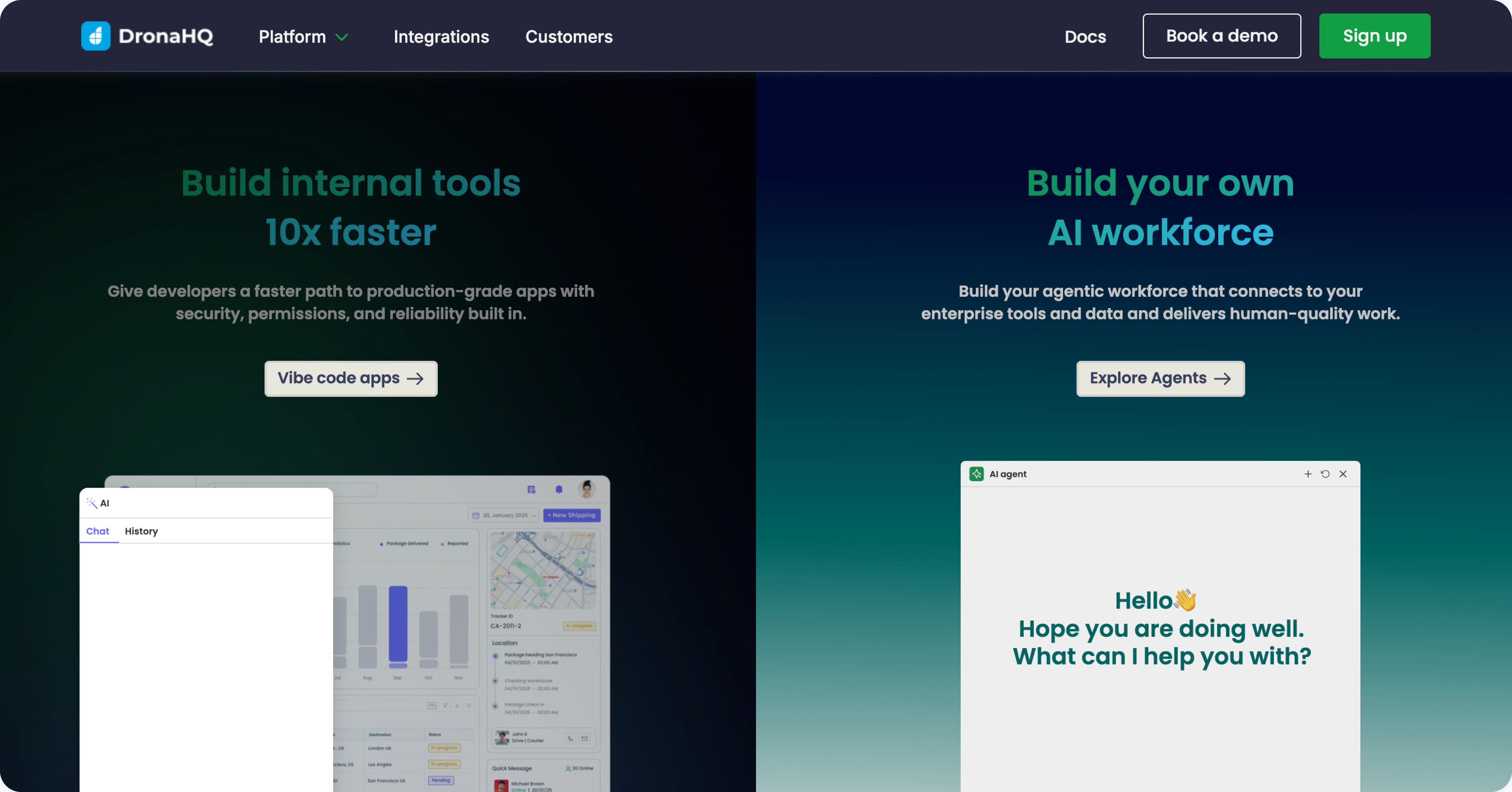Click the email icon beside John K

pos(585,739)
